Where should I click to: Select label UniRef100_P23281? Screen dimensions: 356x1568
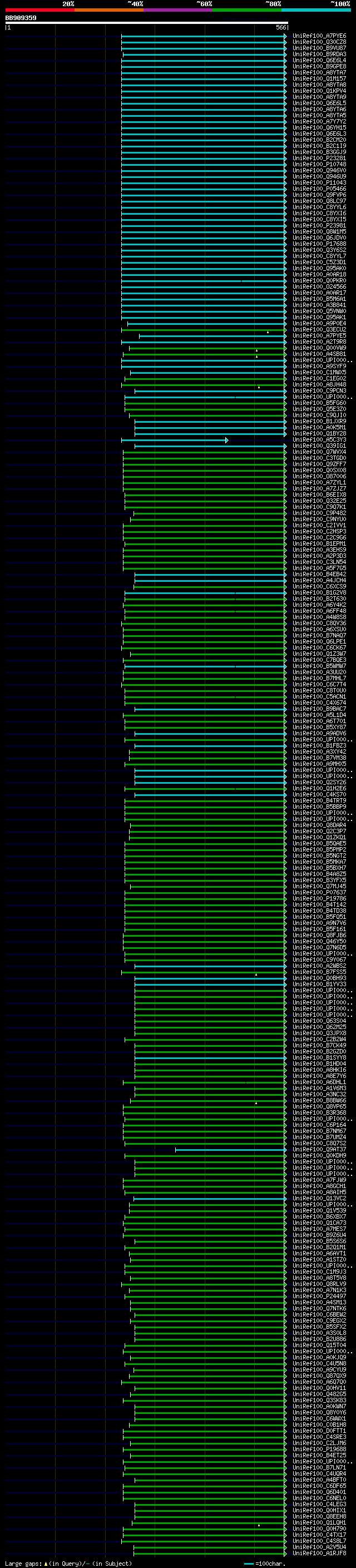point(319,159)
